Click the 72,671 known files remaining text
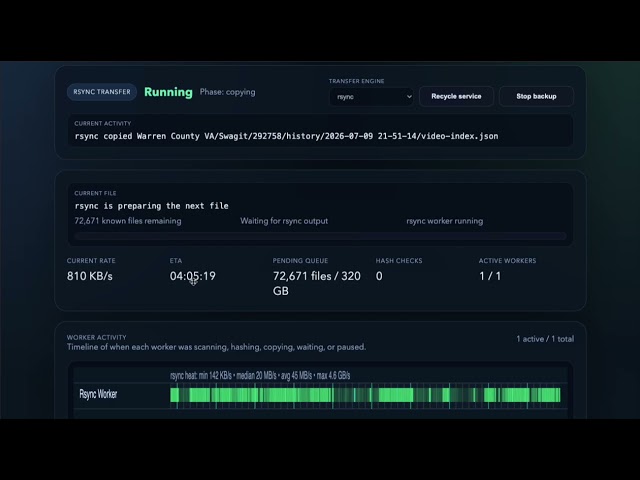The width and height of the screenshot is (640, 480). click(128, 221)
